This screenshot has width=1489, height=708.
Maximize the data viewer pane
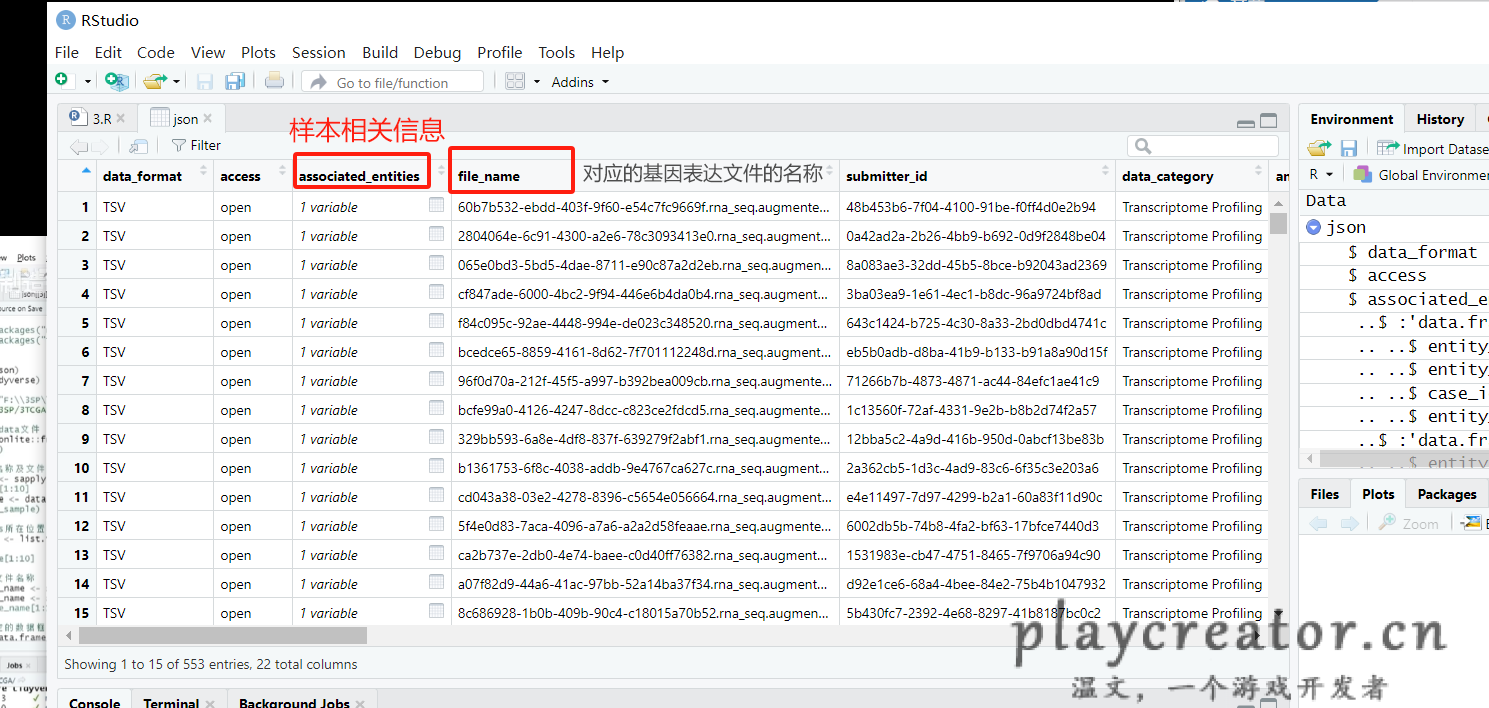click(x=1268, y=121)
